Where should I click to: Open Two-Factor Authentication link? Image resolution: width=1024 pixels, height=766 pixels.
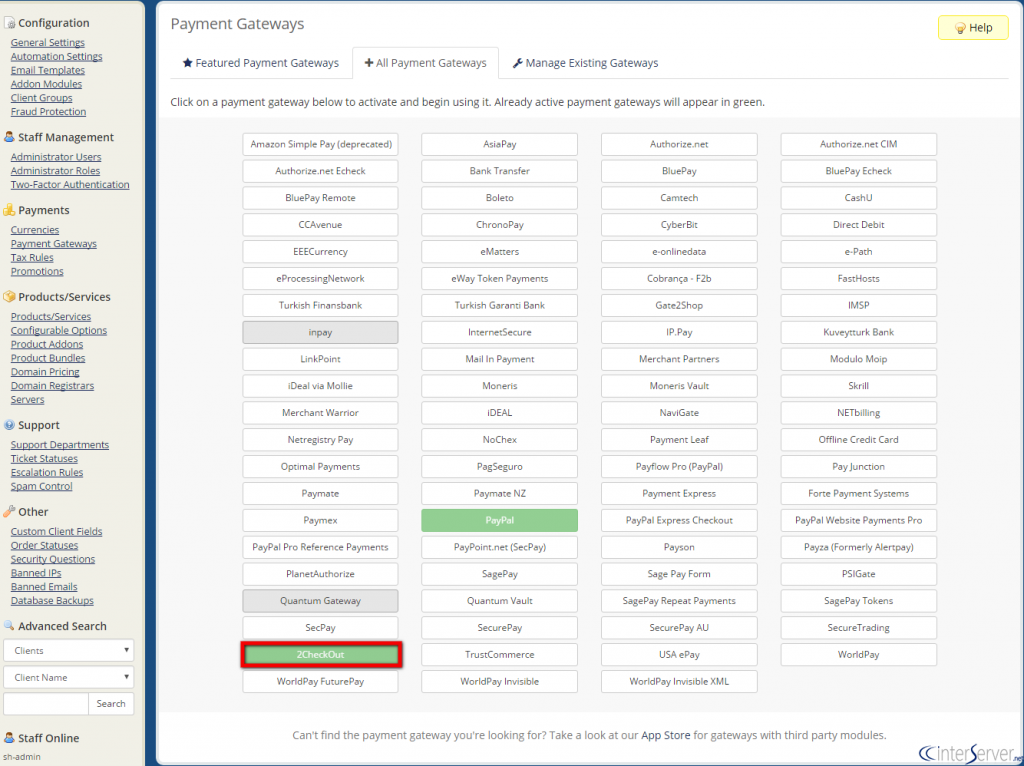click(70, 184)
